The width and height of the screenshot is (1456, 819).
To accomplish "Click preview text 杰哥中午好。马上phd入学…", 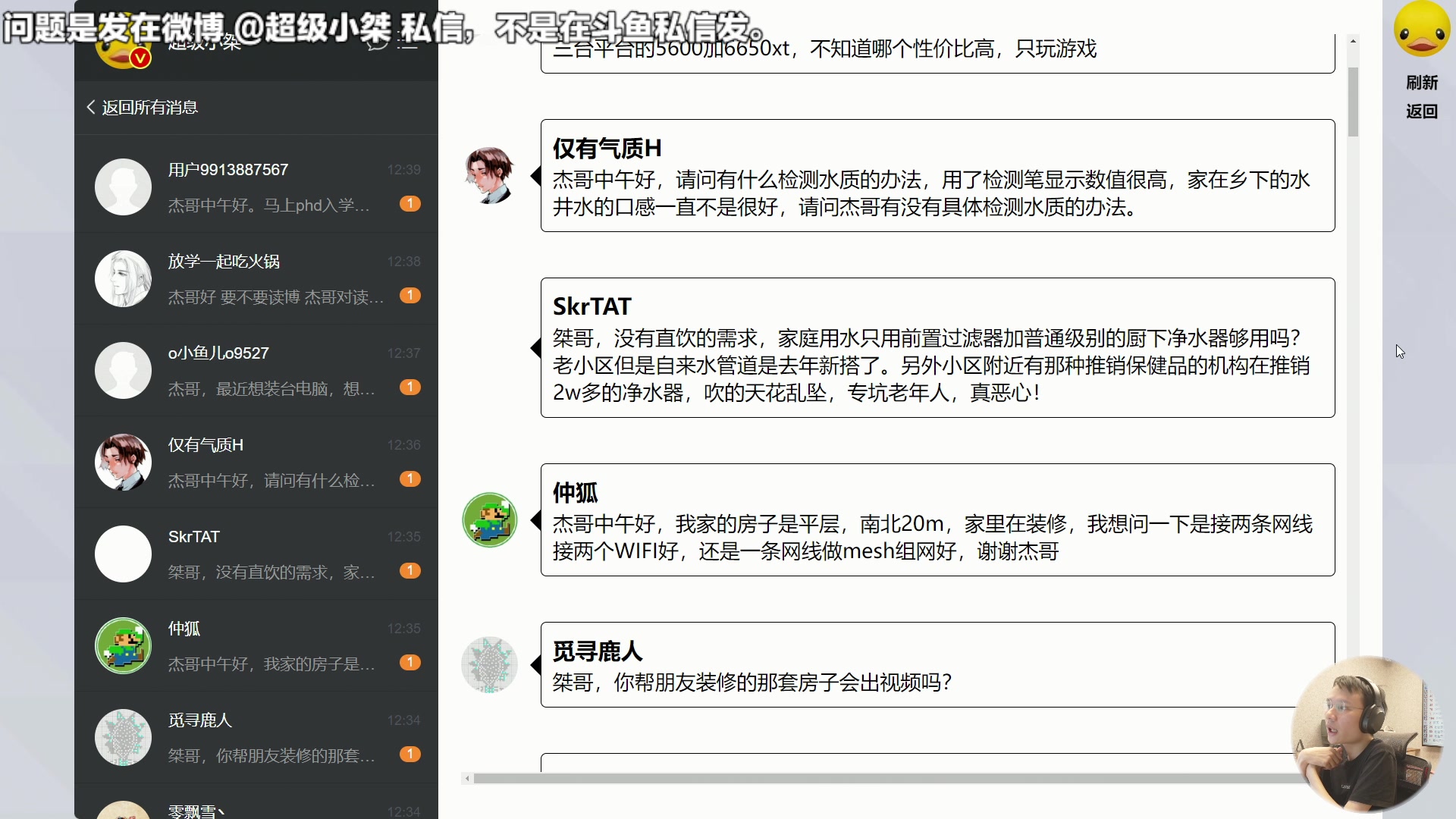I will click(x=268, y=206).
